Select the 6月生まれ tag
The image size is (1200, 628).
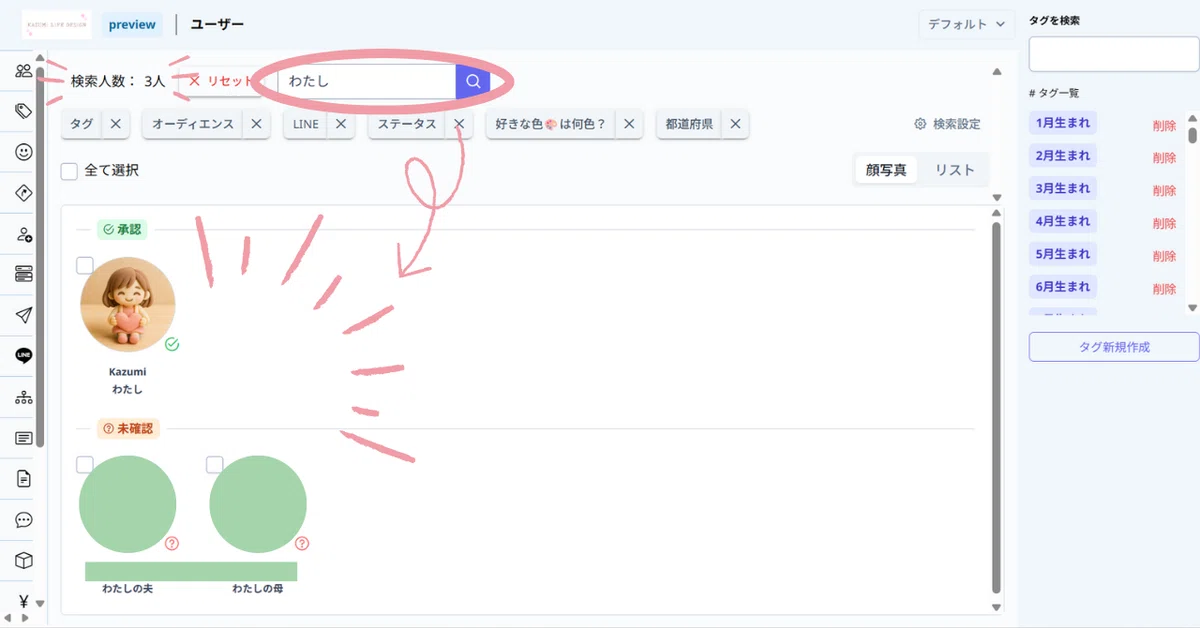1063,287
